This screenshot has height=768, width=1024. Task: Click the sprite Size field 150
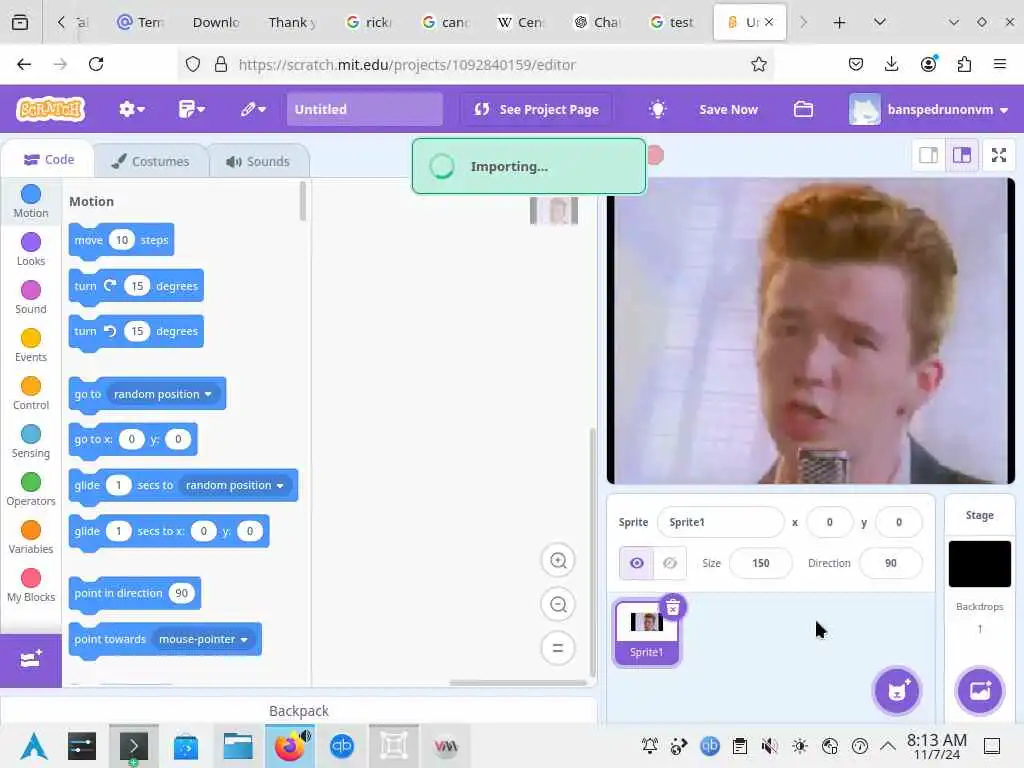pos(760,563)
